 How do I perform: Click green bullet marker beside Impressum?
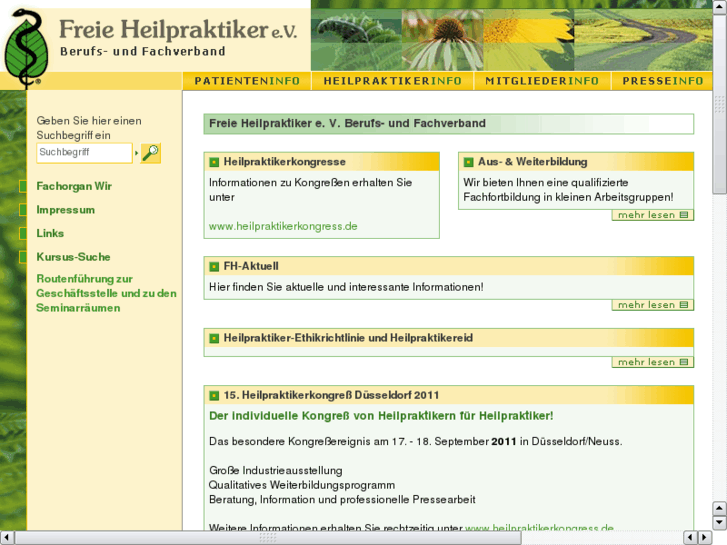pyautogui.click(x=23, y=210)
